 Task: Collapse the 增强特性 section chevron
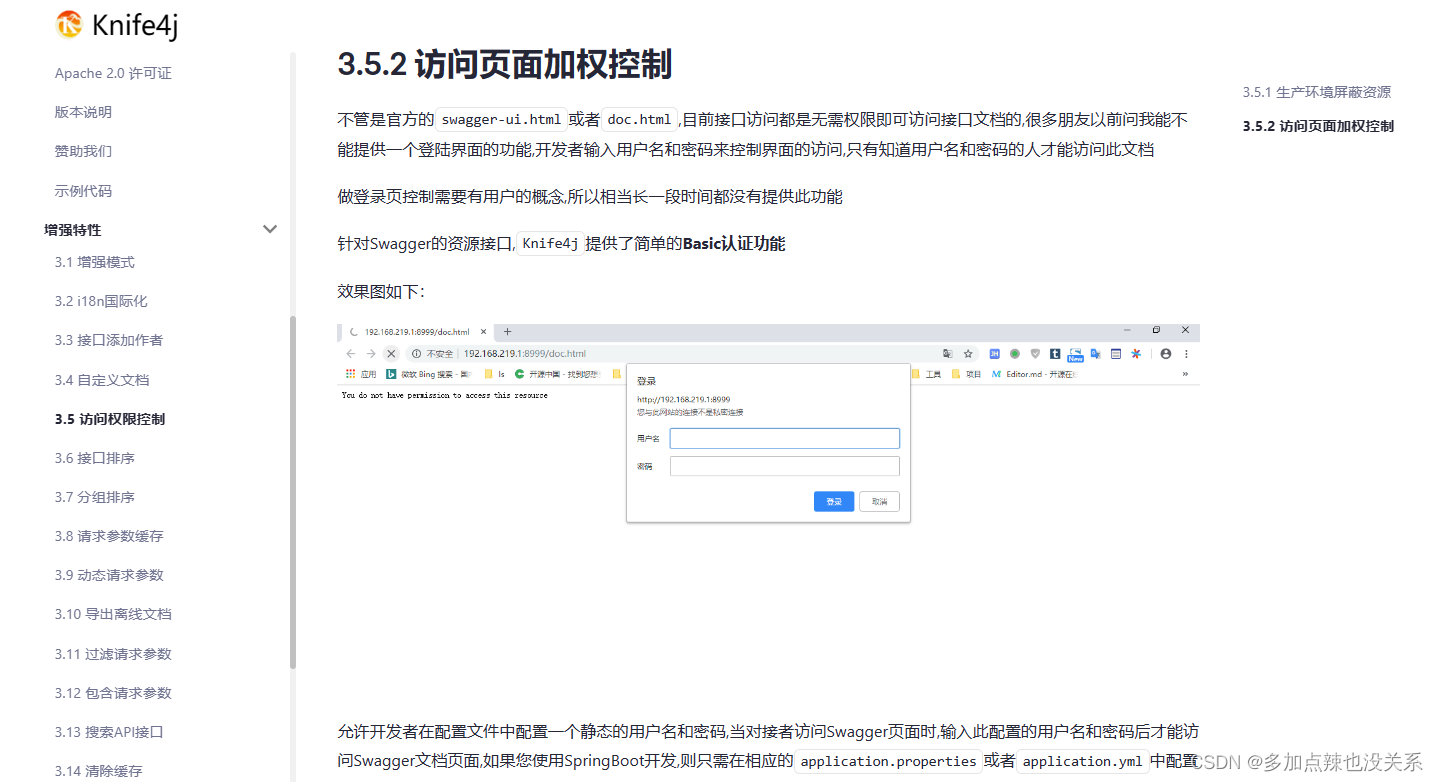pos(269,229)
